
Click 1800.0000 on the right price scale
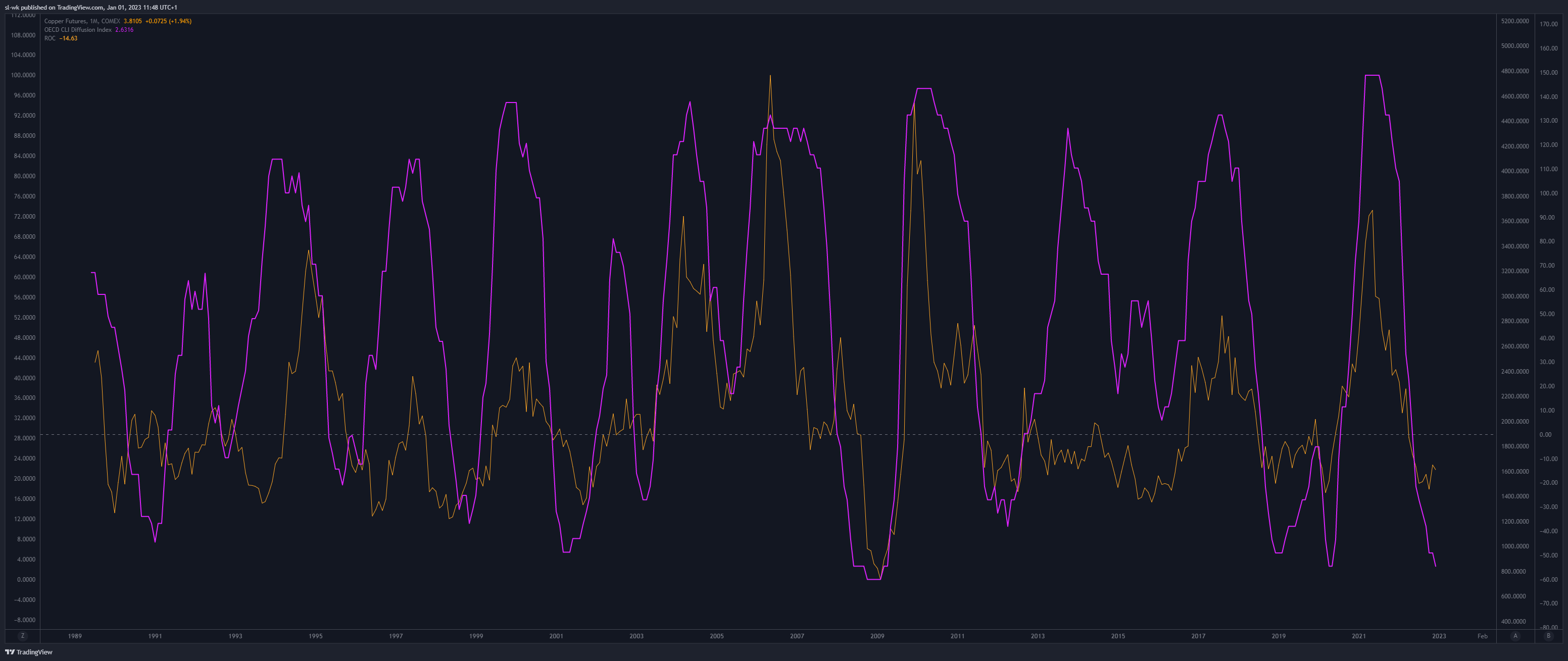click(x=1514, y=447)
